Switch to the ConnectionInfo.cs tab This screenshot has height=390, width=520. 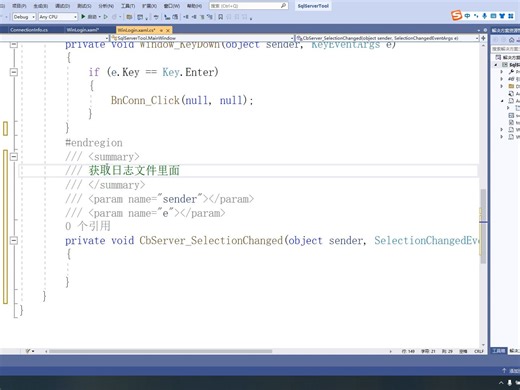[29, 30]
